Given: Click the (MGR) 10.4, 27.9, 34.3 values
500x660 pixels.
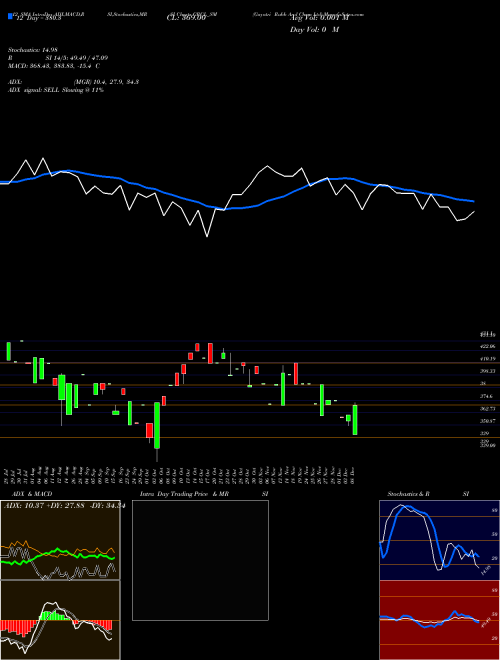Looking at the screenshot, I should (106, 82).
